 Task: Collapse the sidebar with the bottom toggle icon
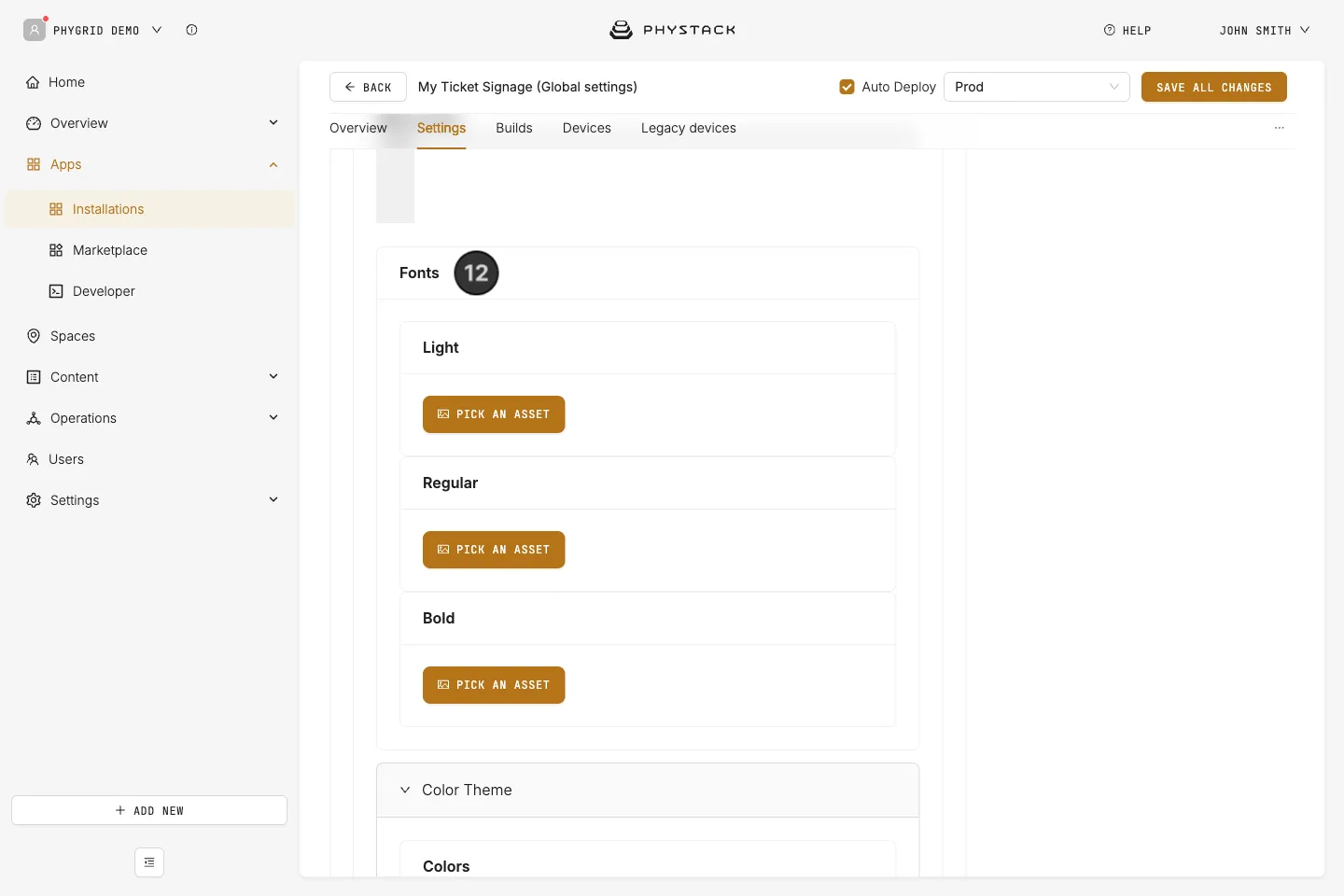tap(149, 862)
